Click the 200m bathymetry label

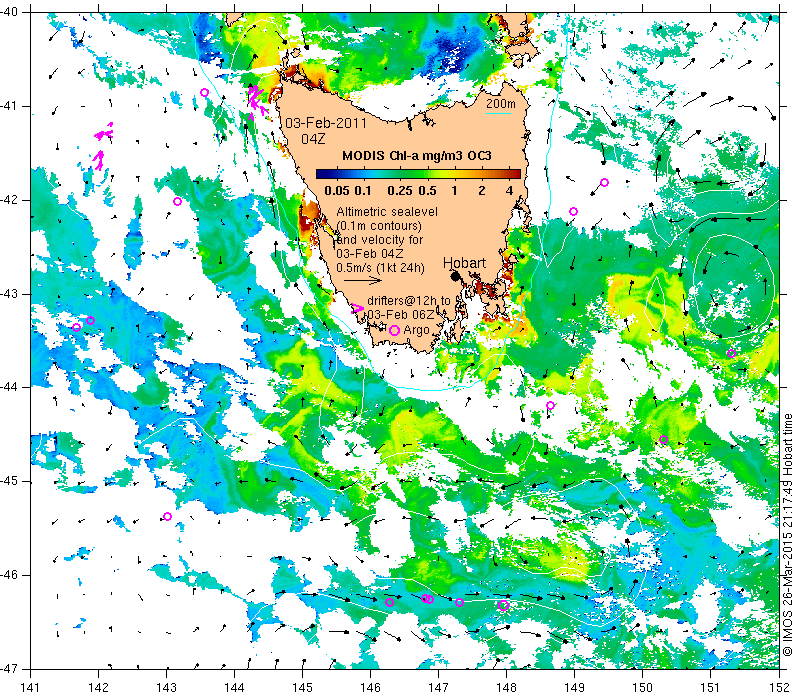point(501,104)
